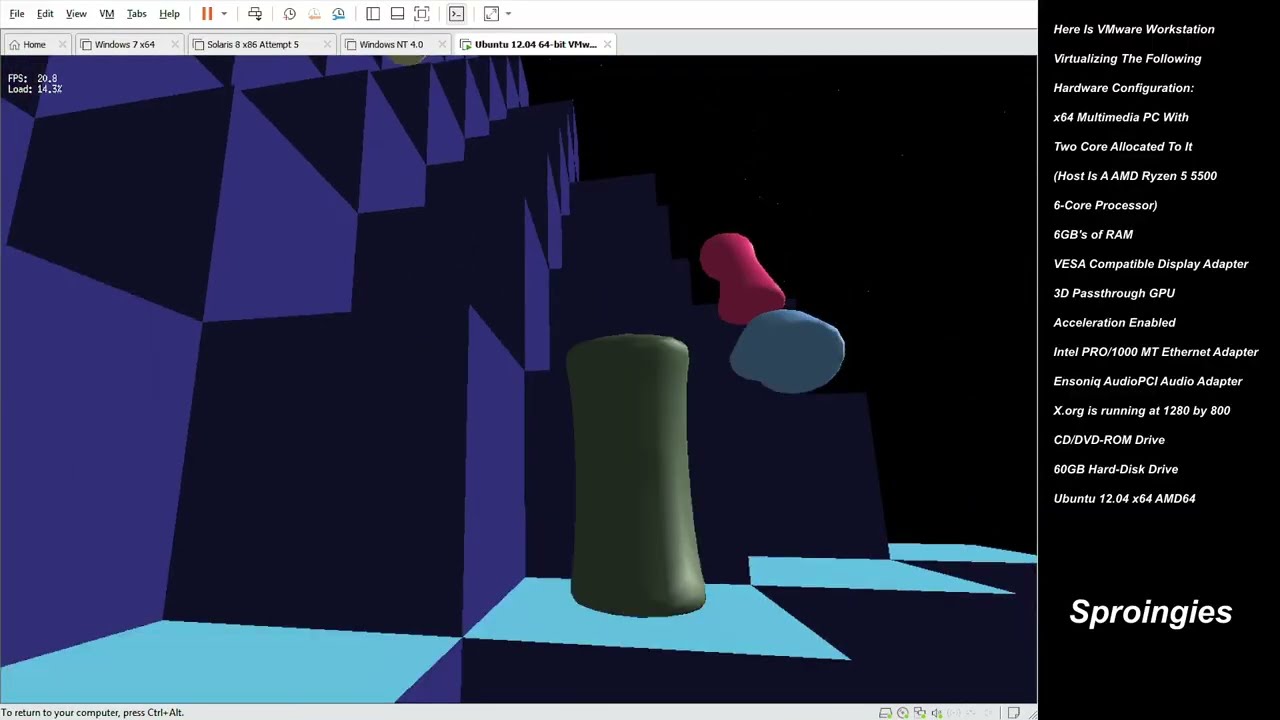The image size is (1280, 720).
Task: Click the blue blob in guest display
Action: point(787,351)
